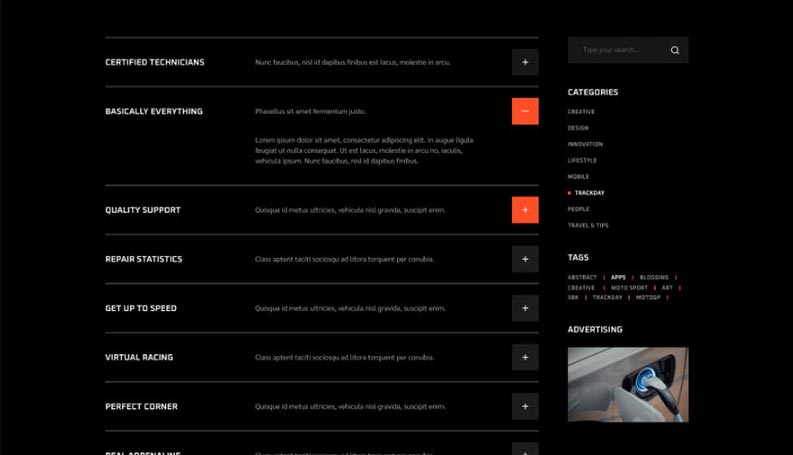Open the Design category link
793x455 pixels.
[578, 128]
